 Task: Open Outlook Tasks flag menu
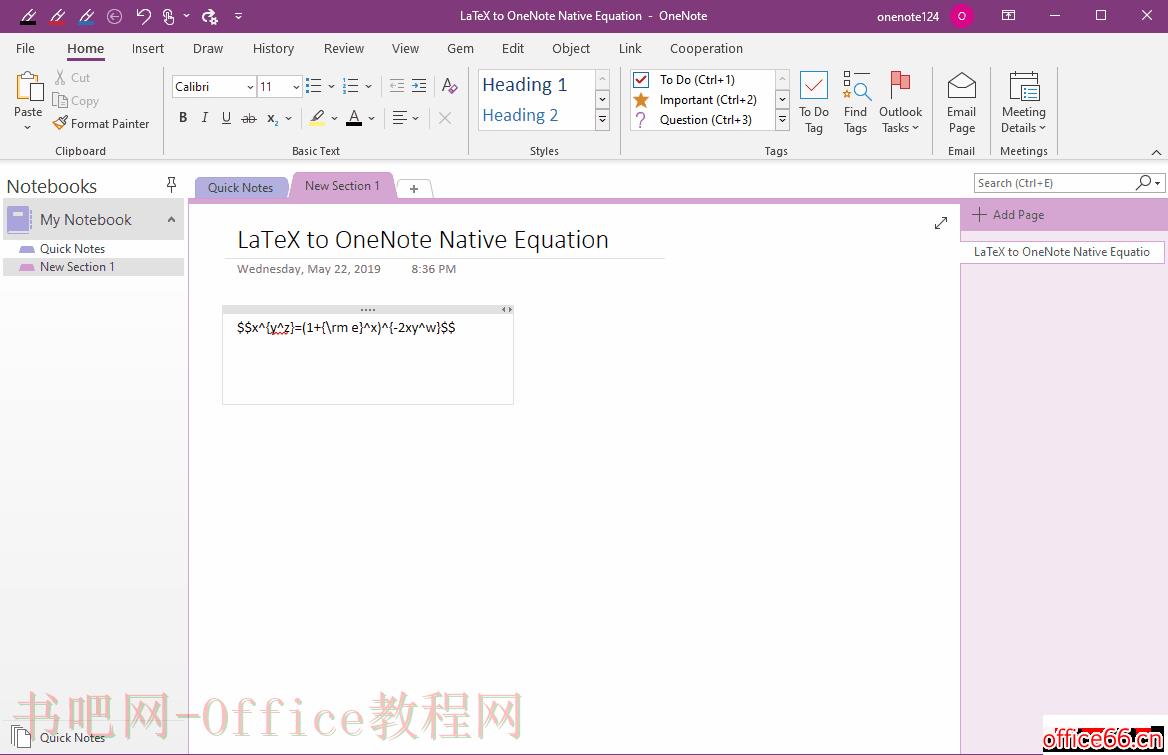(901, 103)
